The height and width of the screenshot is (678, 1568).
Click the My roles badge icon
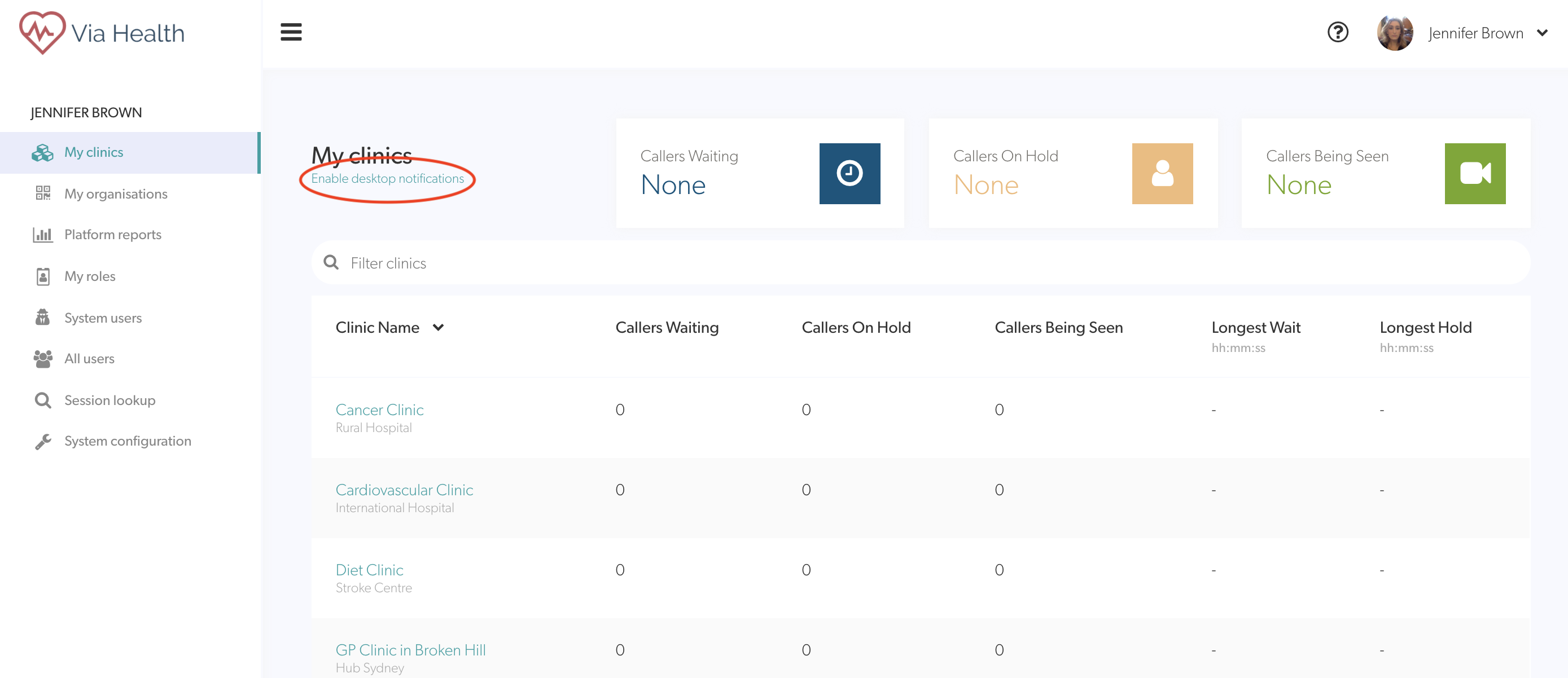(x=42, y=276)
